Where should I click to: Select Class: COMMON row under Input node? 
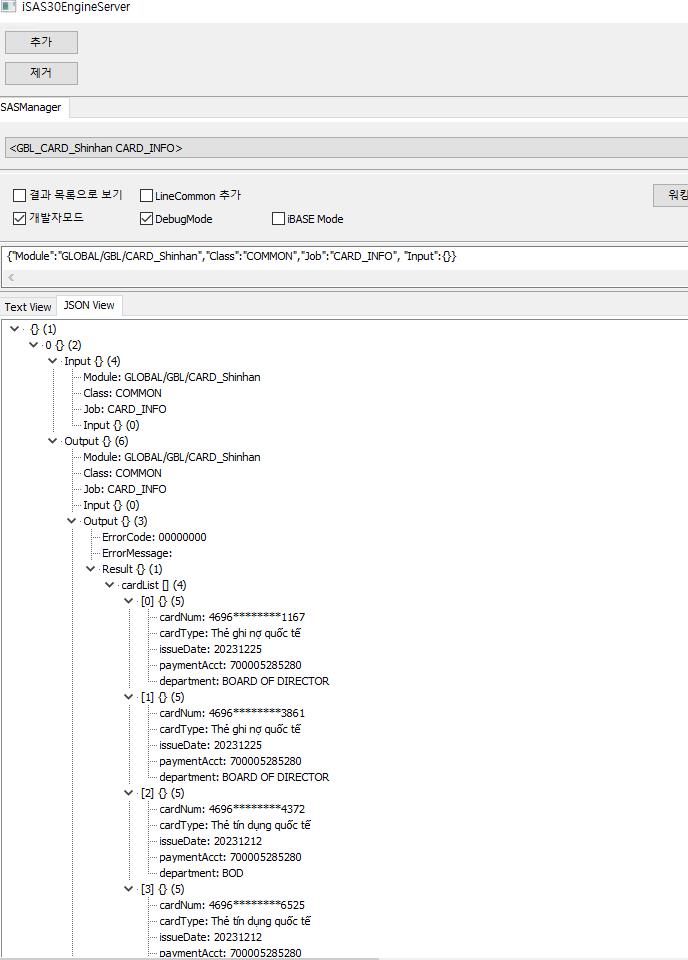122,393
